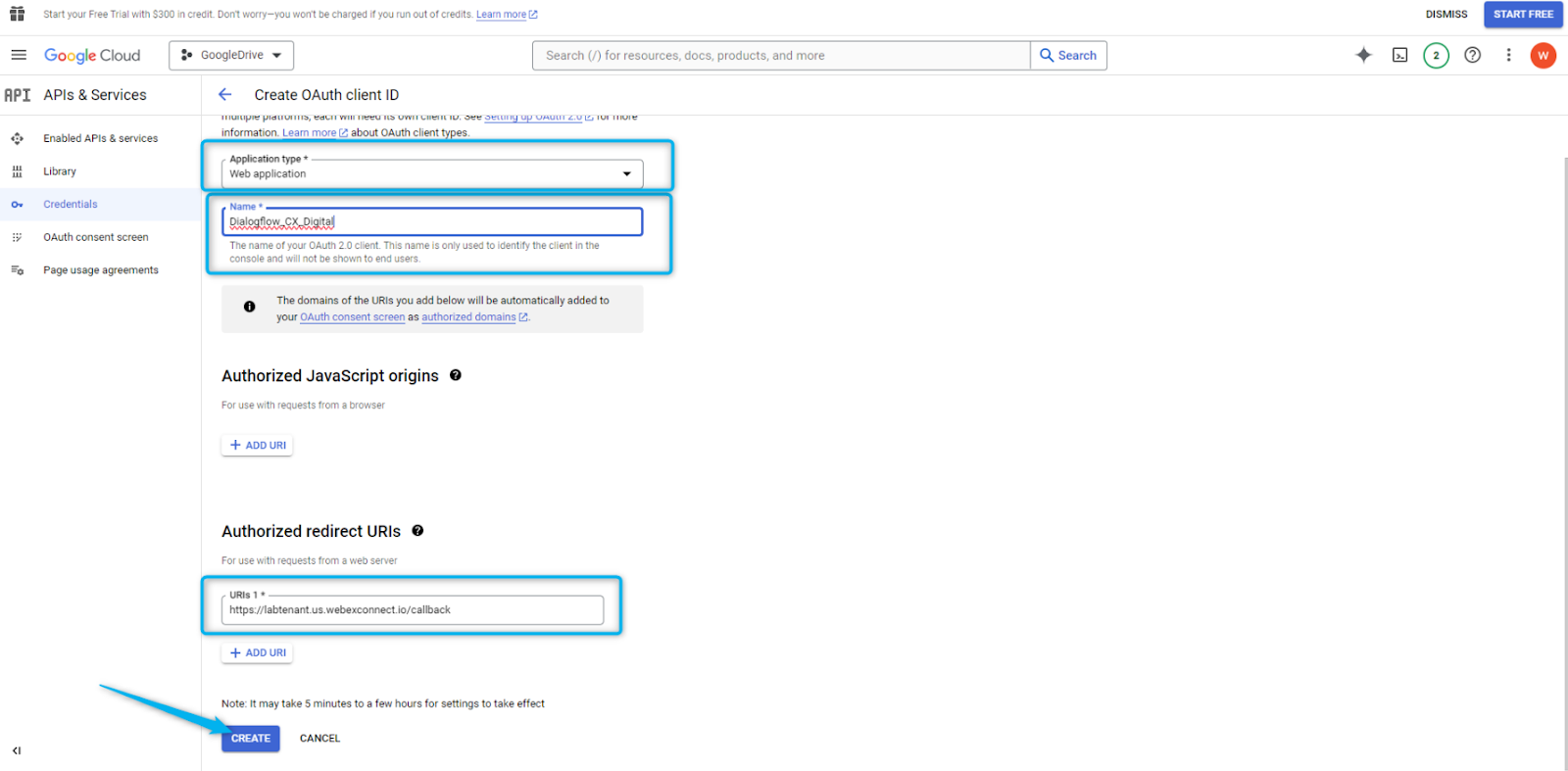Image resolution: width=1568 pixels, height=771 pixels.
Task: Click the CANCEL button
Action: click(319, 739)
